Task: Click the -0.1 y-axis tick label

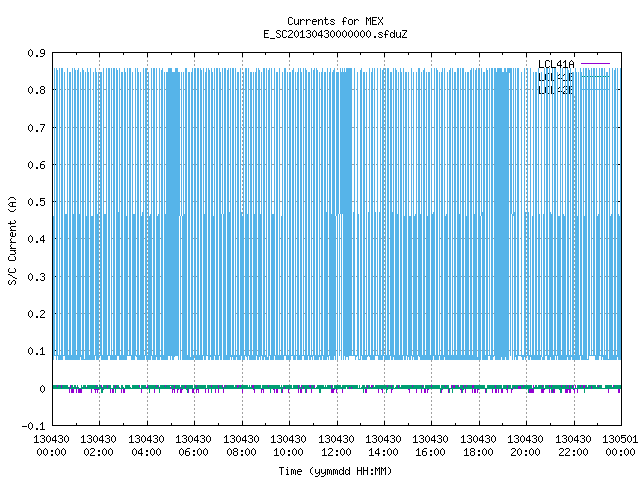Action: click(33, 426)
